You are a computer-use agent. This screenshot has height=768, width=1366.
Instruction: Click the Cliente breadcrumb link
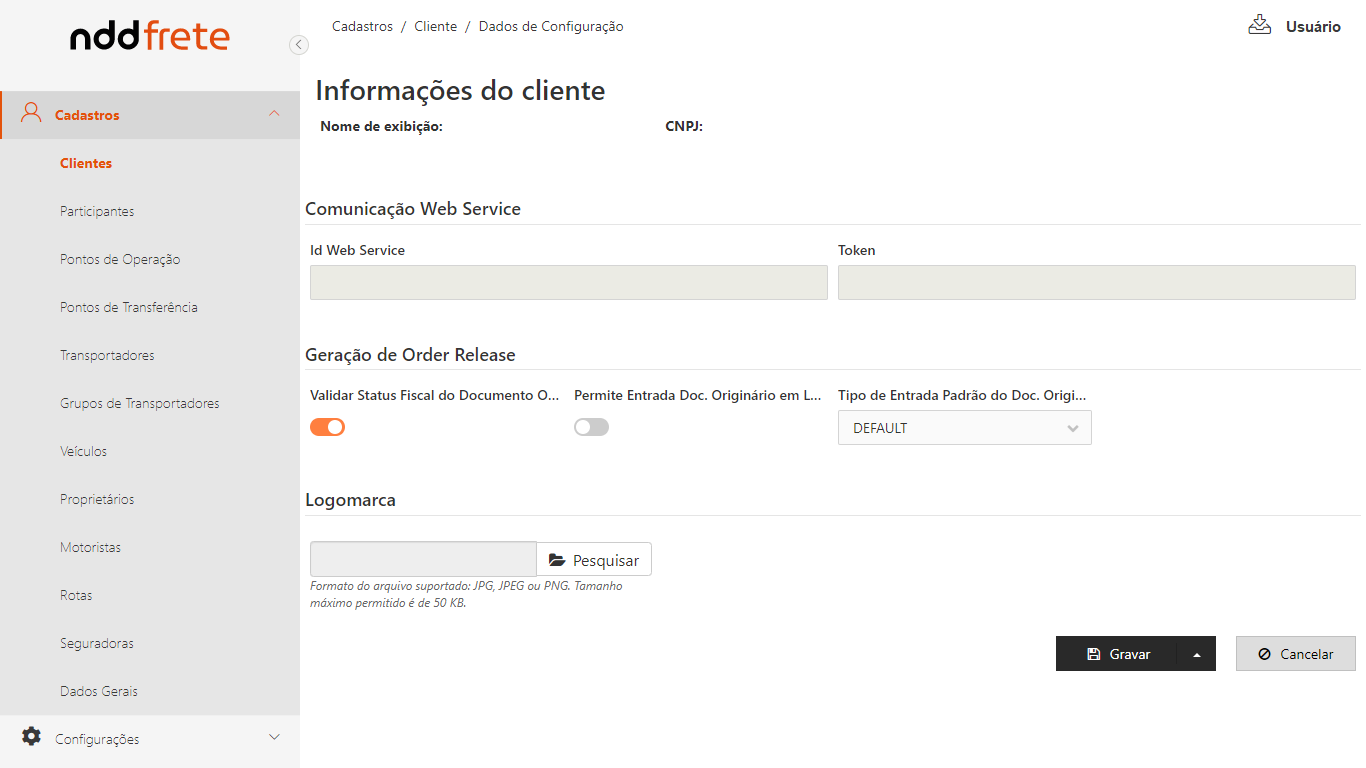(435, 27)
